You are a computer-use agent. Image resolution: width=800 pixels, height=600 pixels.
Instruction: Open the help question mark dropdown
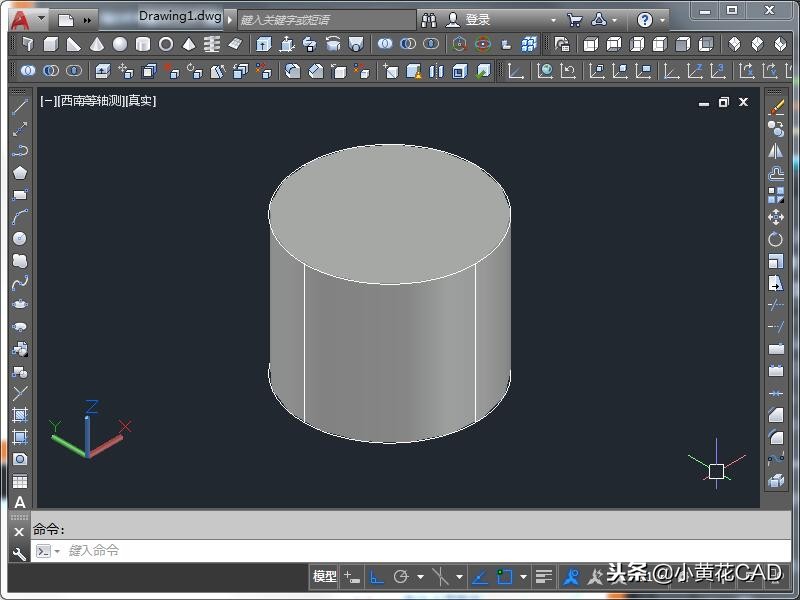[x=647, y=19]
